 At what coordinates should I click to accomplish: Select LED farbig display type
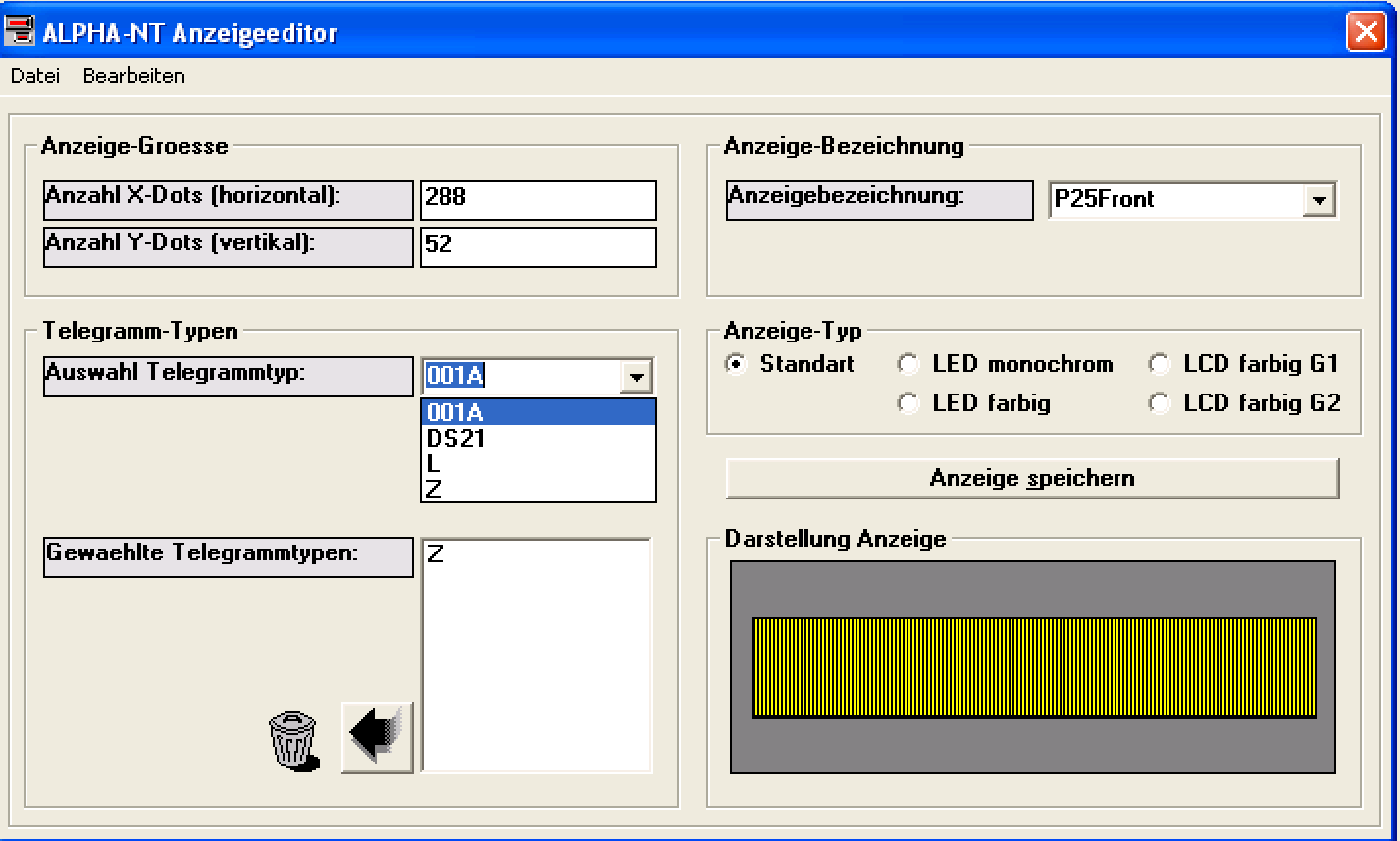(x=908, y=403)
